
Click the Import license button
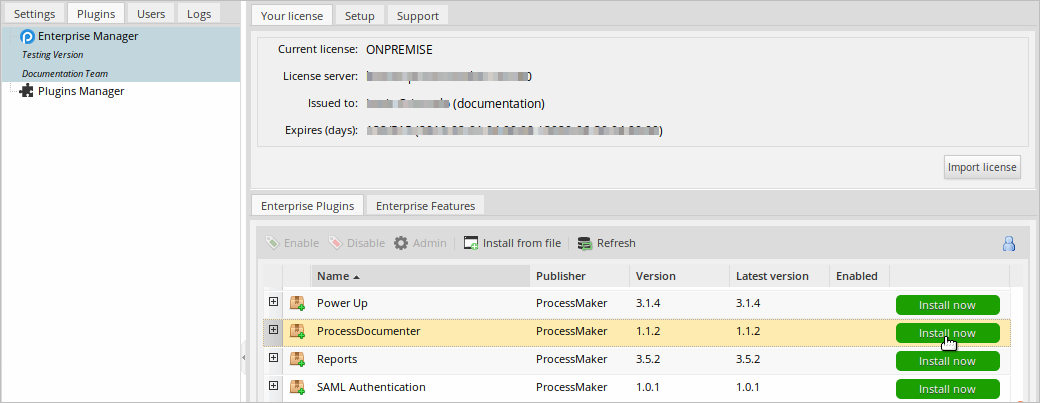(x=982, y=167)
